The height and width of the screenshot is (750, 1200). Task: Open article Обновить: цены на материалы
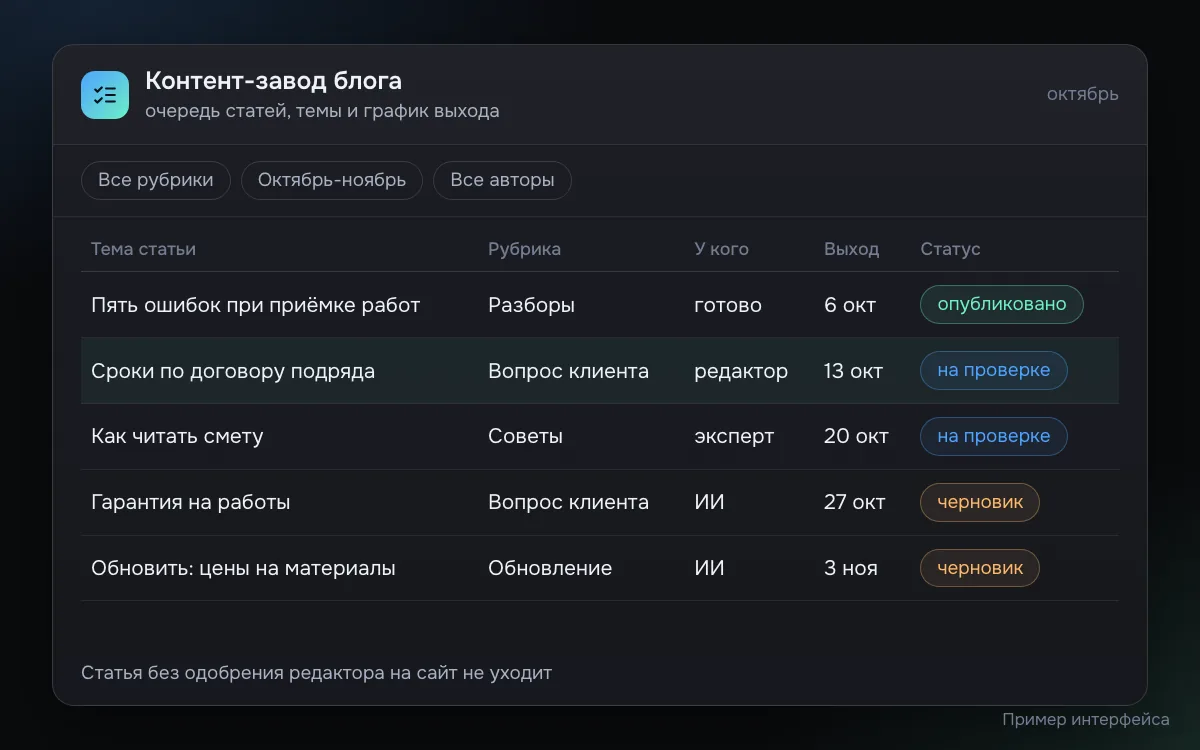click(x=243, y=569)
